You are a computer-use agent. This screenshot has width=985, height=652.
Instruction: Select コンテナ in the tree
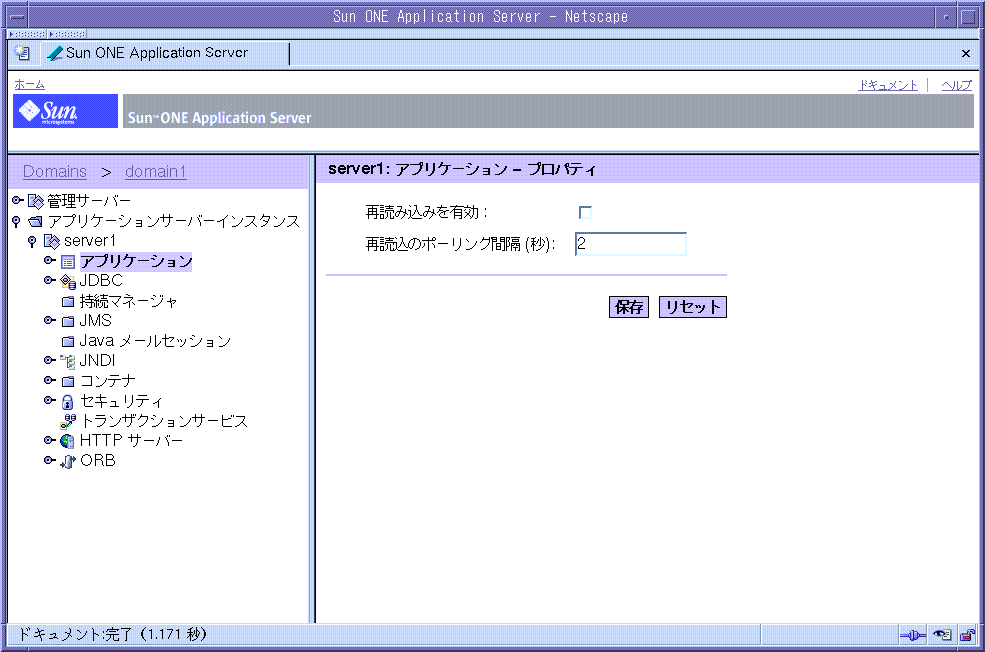click(x=107, y=381)
